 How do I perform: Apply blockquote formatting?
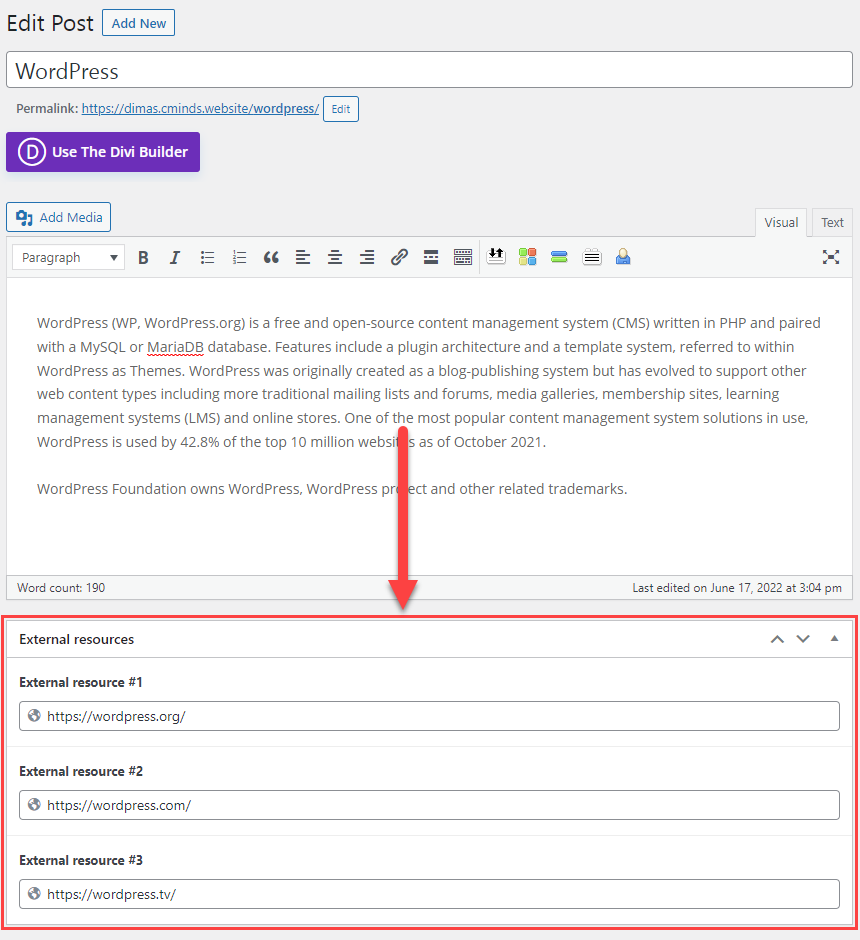pyautogui.click(x=271, y=258)
